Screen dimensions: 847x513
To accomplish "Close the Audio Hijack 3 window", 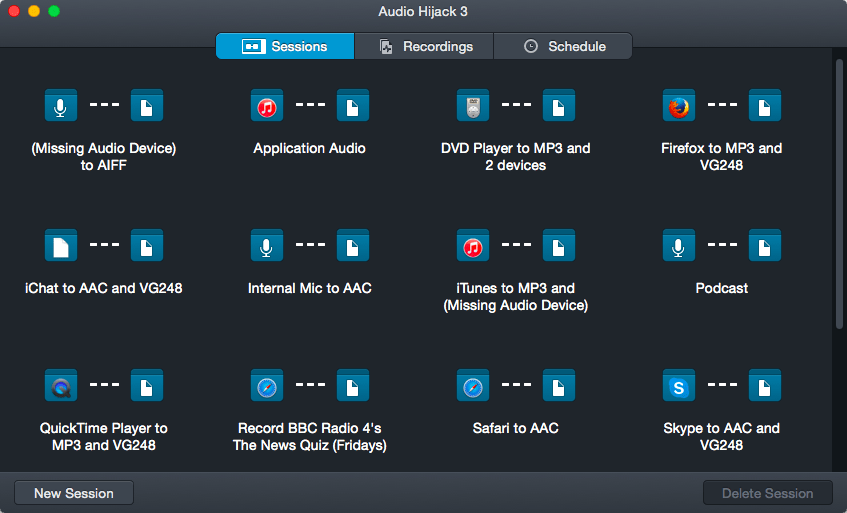I will click(14, 11).
